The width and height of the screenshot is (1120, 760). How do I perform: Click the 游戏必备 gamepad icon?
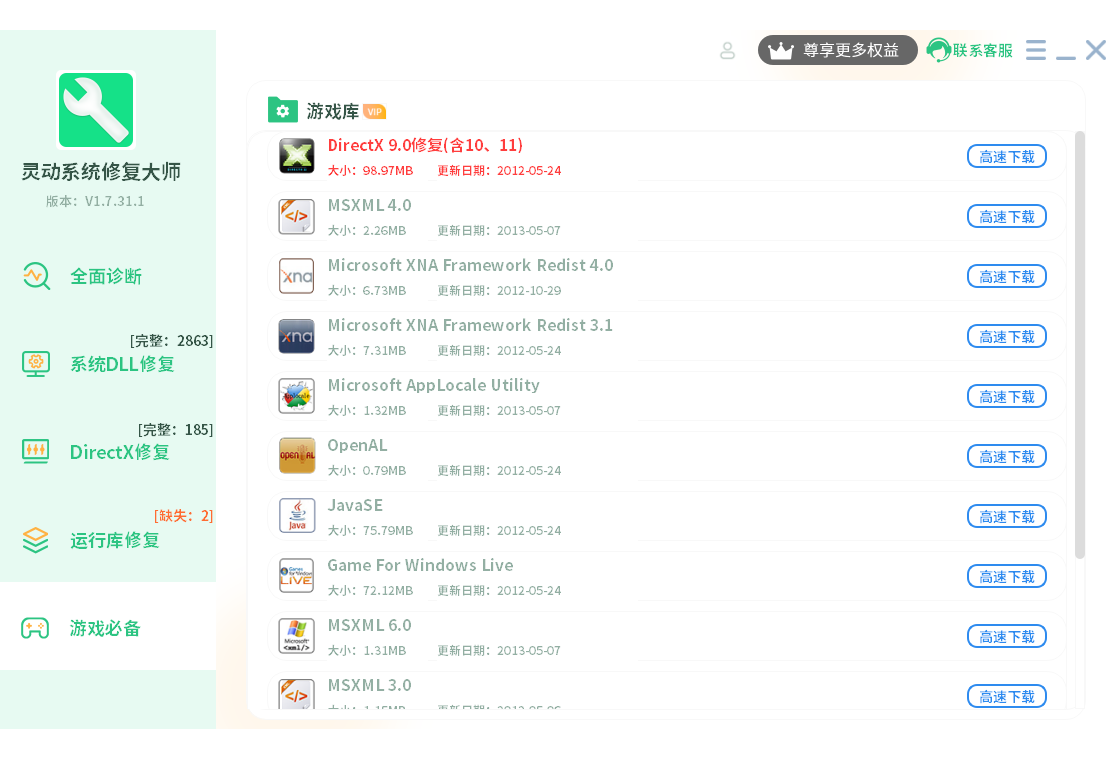pyautogui.click(x=35, y=629)
